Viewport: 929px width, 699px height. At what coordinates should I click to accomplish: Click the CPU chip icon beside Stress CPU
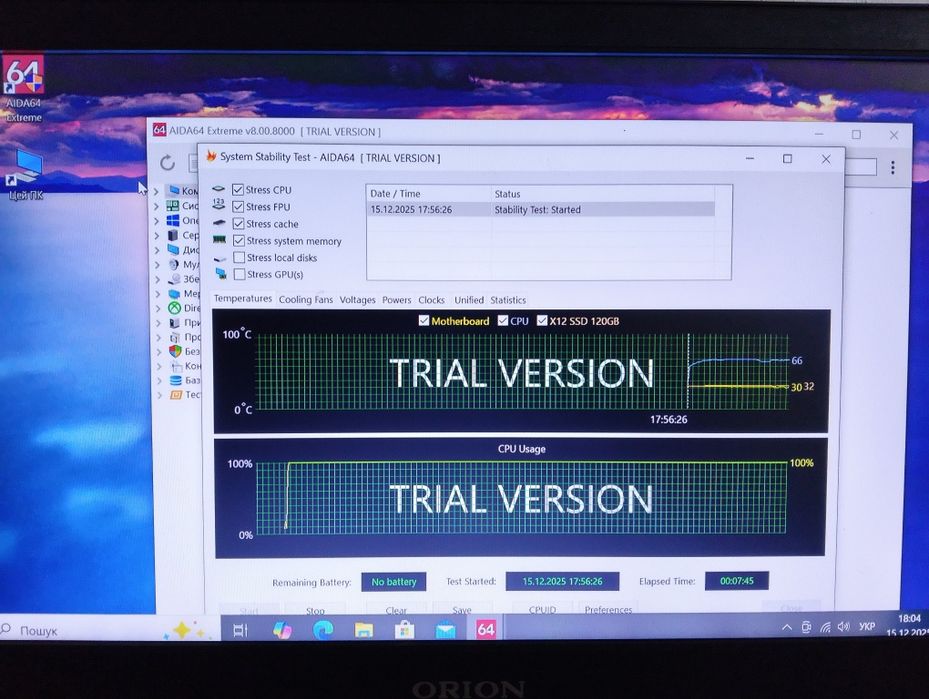pos(219,189)
